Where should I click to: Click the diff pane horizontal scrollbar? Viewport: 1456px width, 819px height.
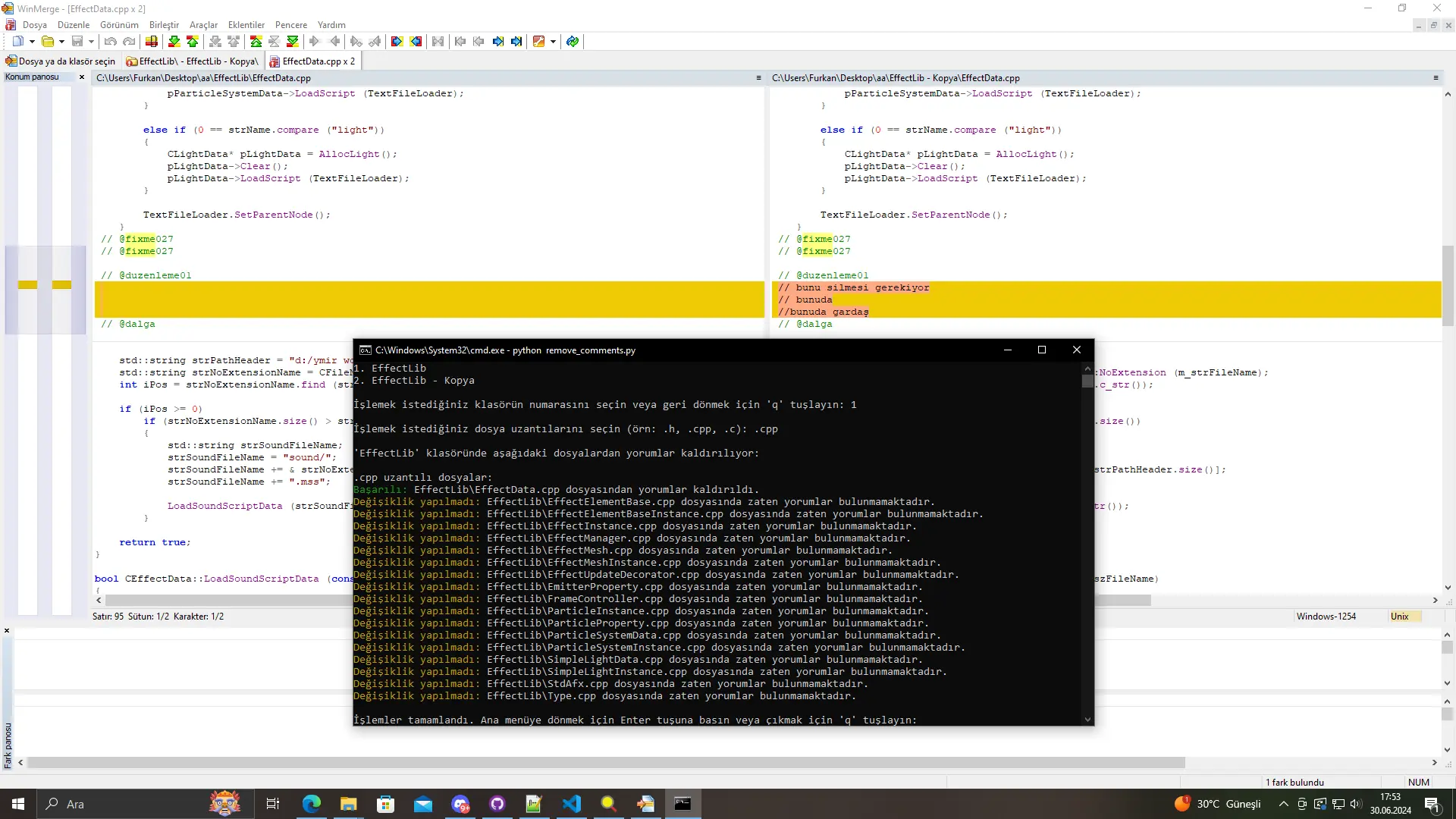(606, 763)
